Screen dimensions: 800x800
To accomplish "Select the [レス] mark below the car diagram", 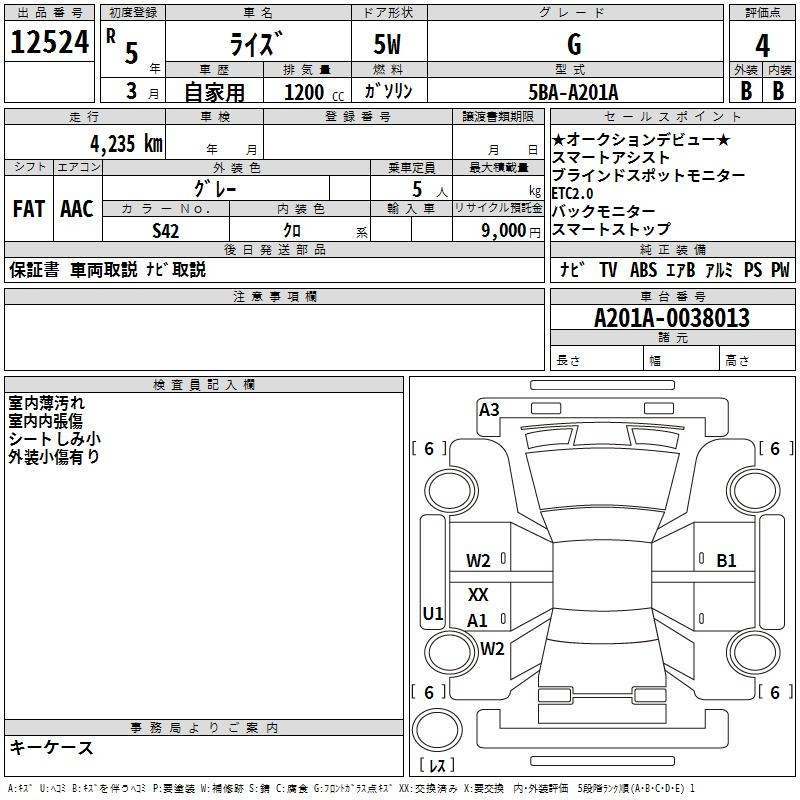I will (436, 767).
